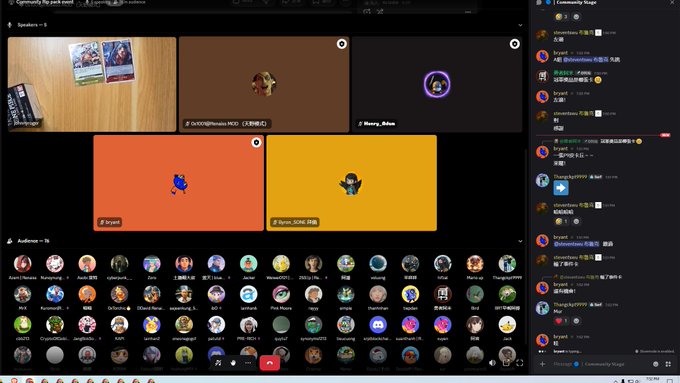Click the KAPI audience avatar
Screen dimensions: 680x383
pyautogui.click(x=119, y=325)
